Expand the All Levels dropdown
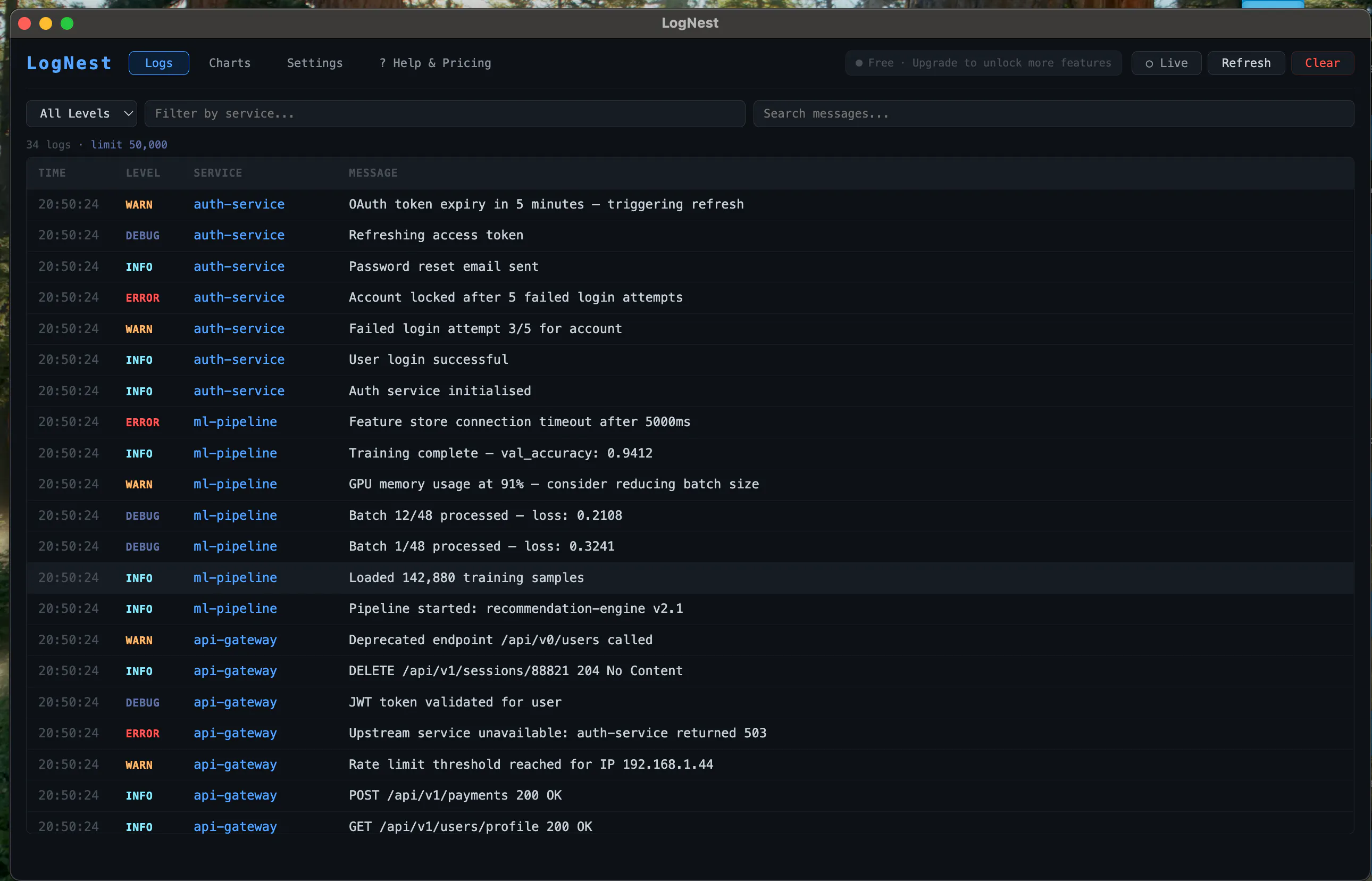 tap(82, 114)
